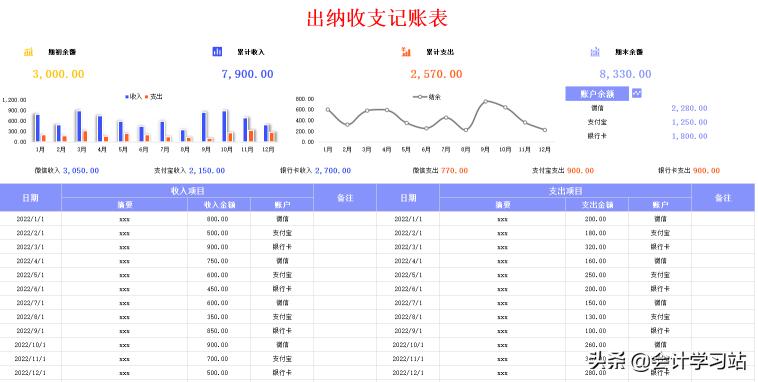Select expense amount cell 180.00
Image resolution: width=758 pixels, height=382 pixels.
click(x=596, y=233)
